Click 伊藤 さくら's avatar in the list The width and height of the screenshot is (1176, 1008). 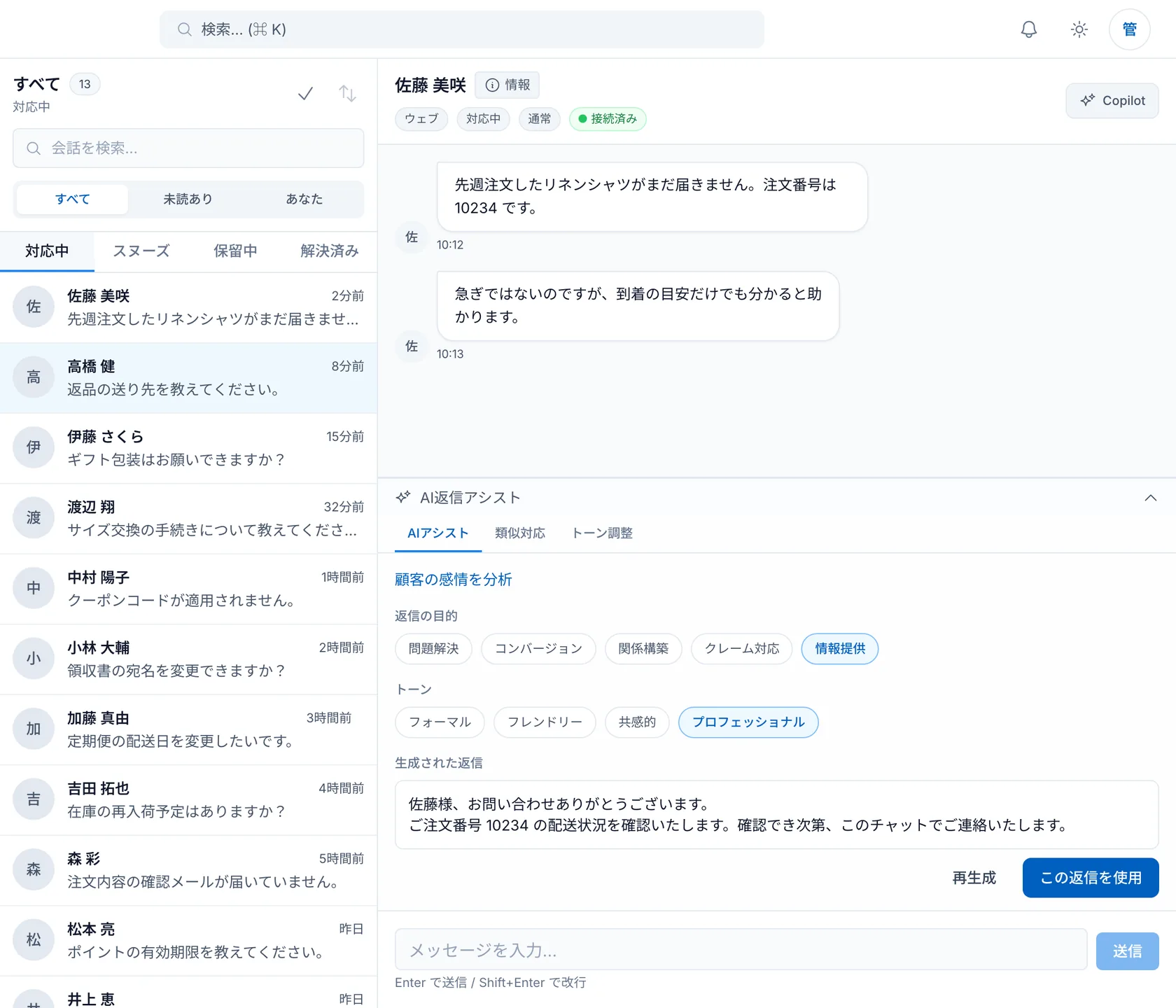click(34, 447)
